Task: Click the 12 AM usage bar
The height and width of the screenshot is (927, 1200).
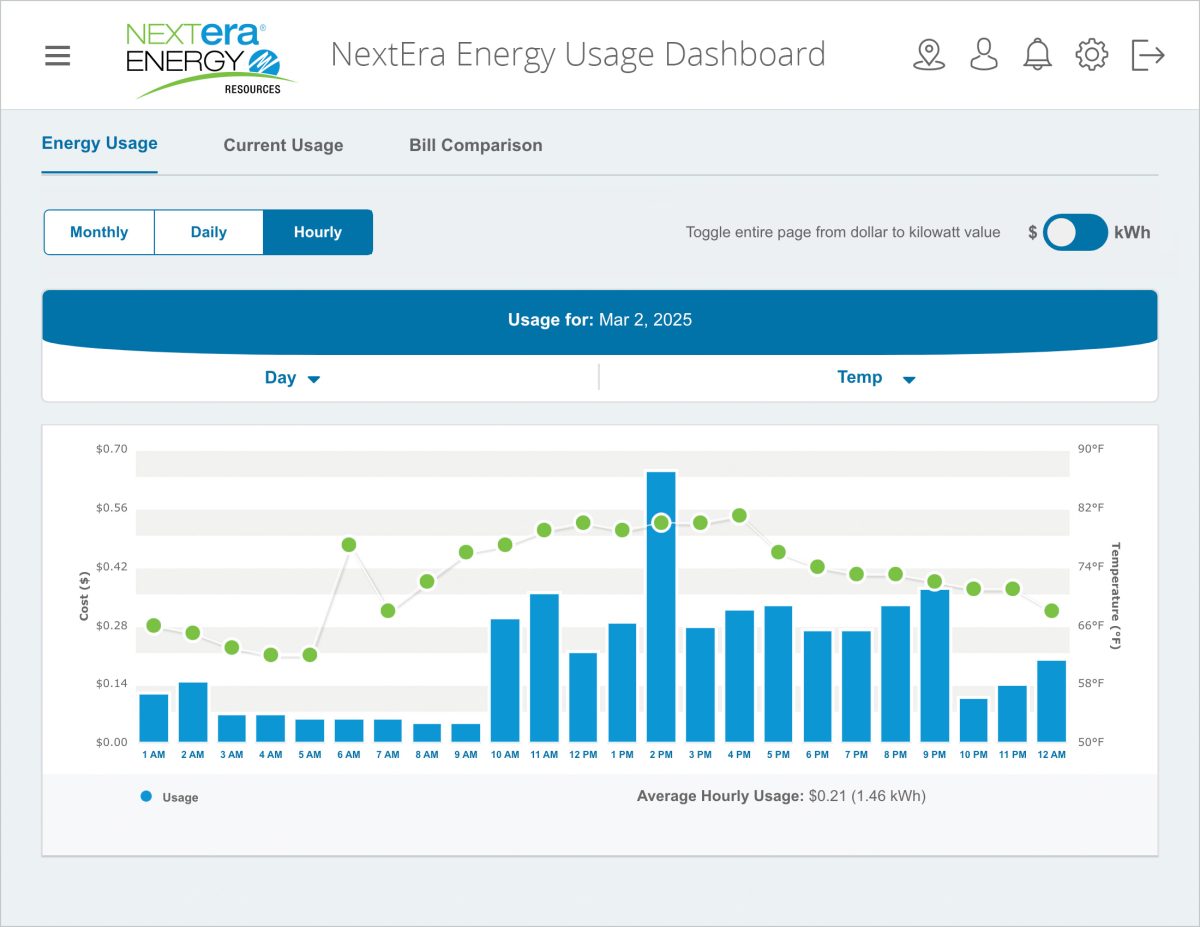Action: (1052, 701)
